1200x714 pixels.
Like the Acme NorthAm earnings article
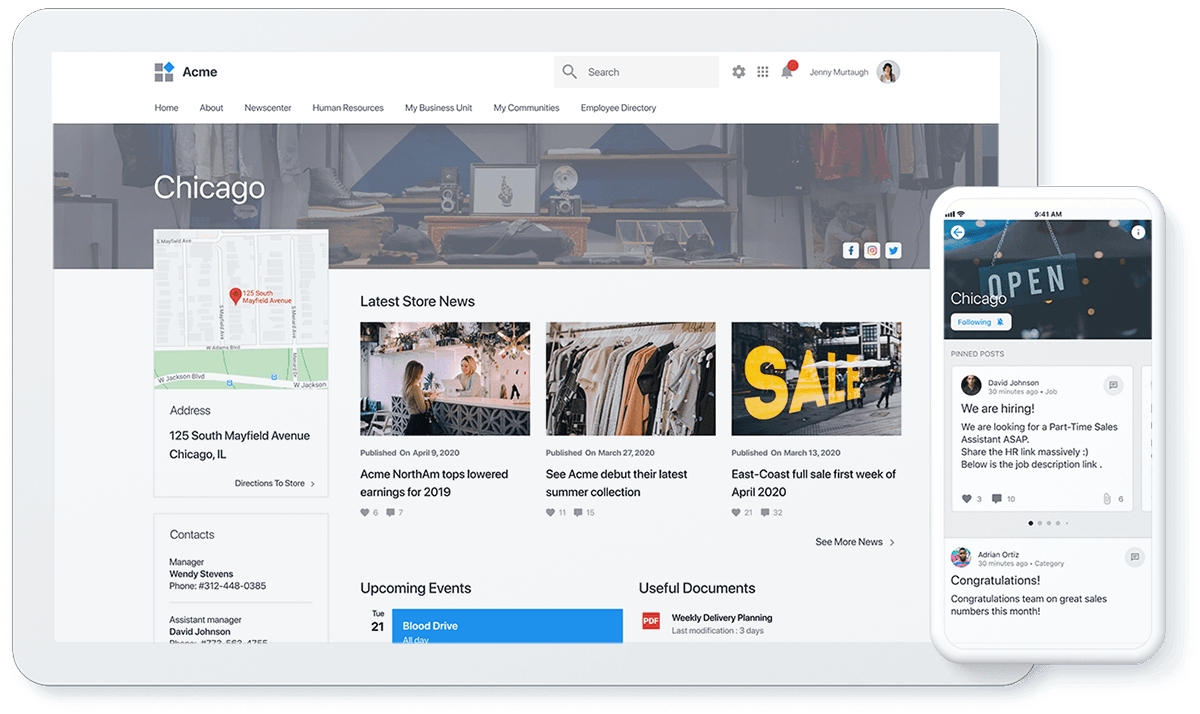pos(365,513)
